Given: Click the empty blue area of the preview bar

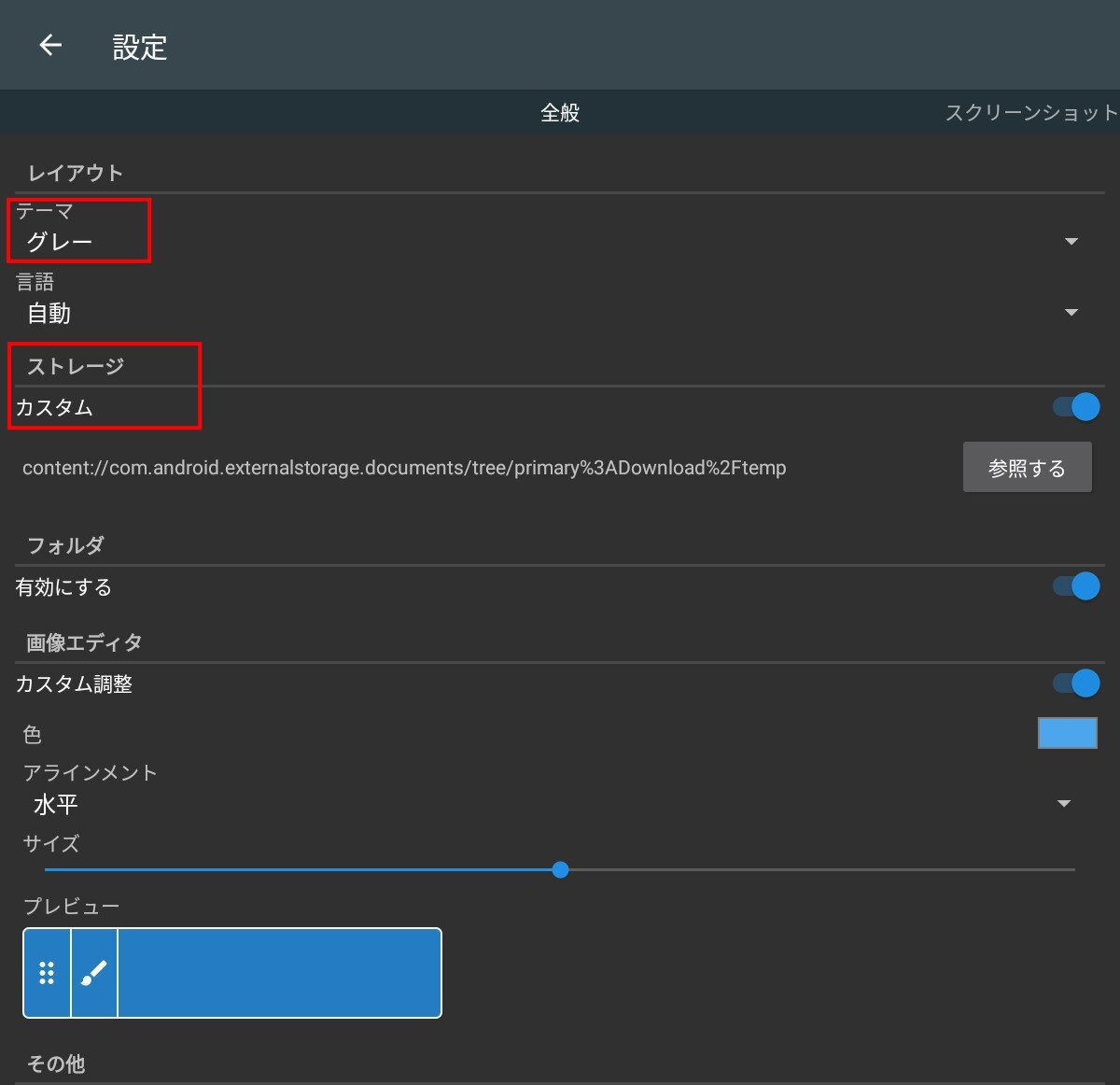Looking at the screenshot, I should pos(279,973).
